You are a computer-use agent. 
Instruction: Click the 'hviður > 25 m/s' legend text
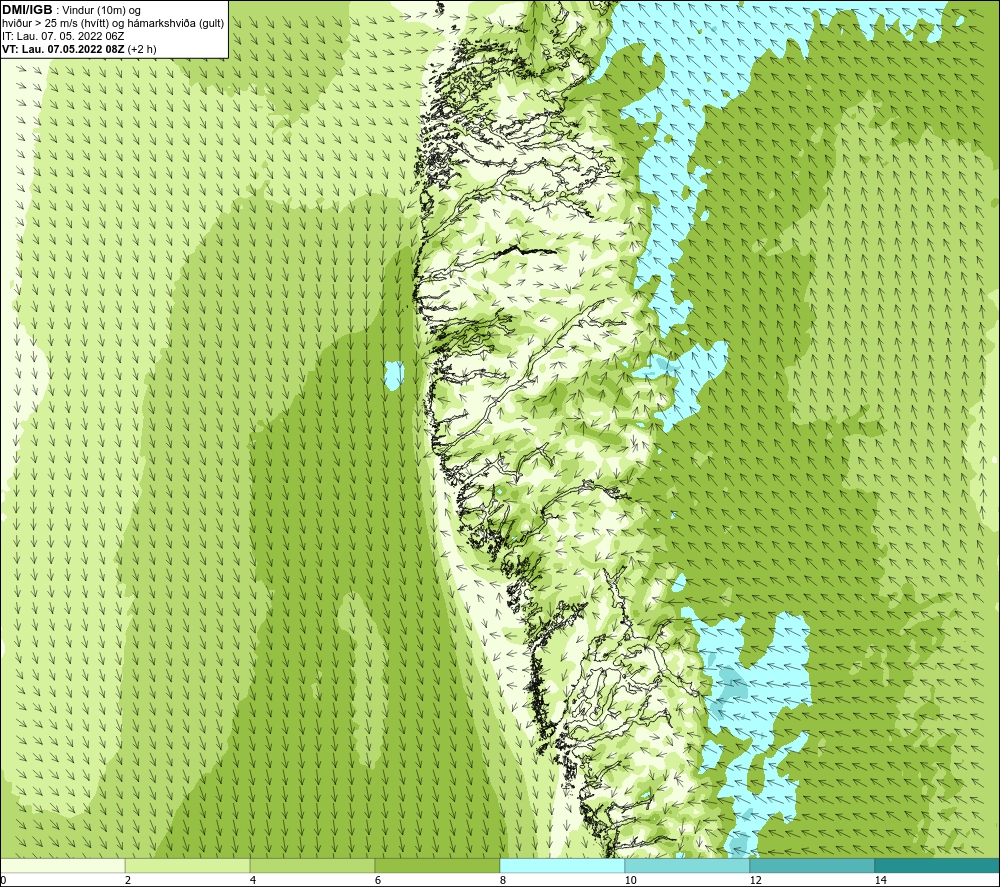coord(38,24)
